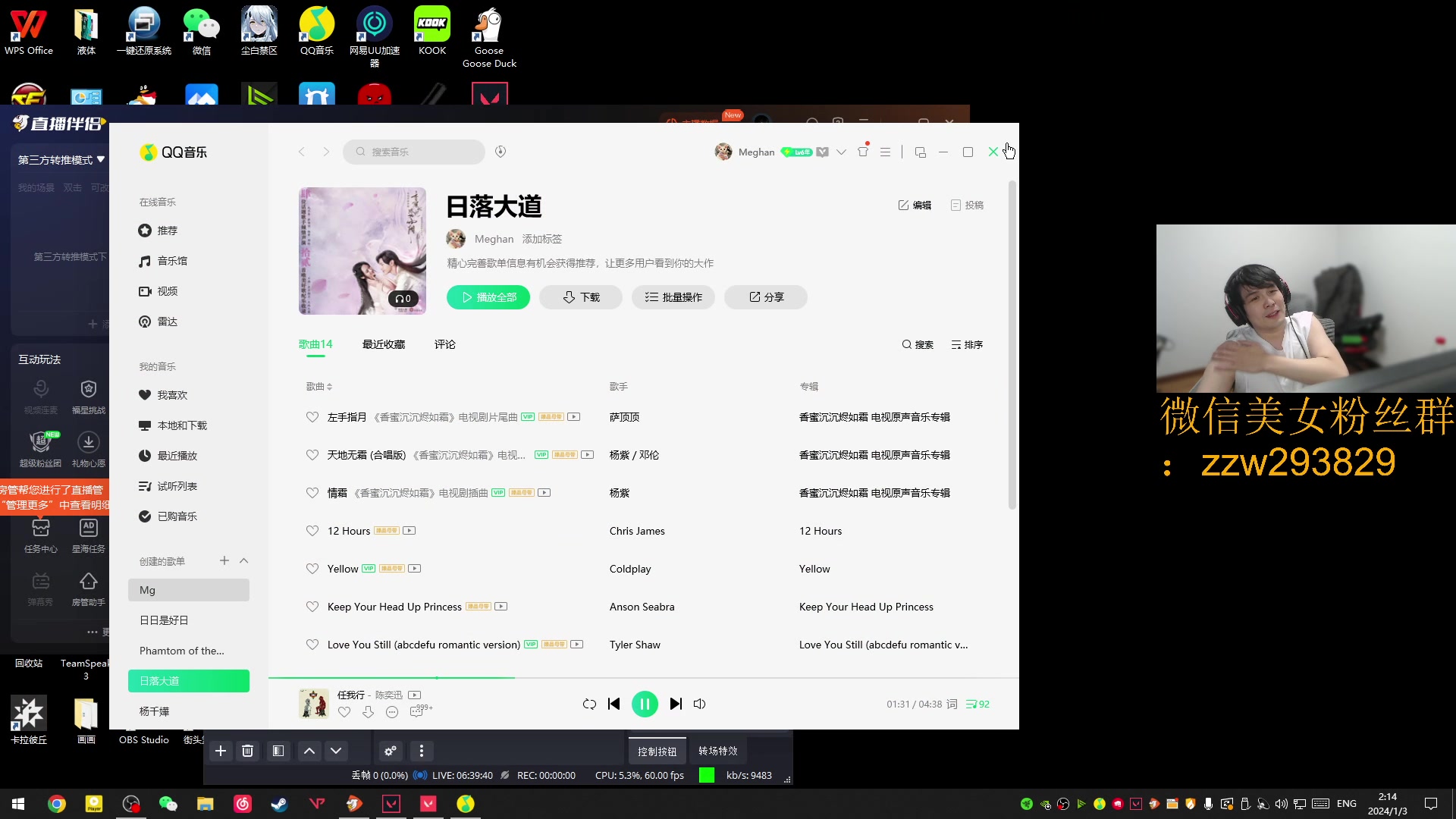Open 推荐 in the QQ Music sidebar
The width and height of the screenshot is (1456, 819).
click(168, 231)
